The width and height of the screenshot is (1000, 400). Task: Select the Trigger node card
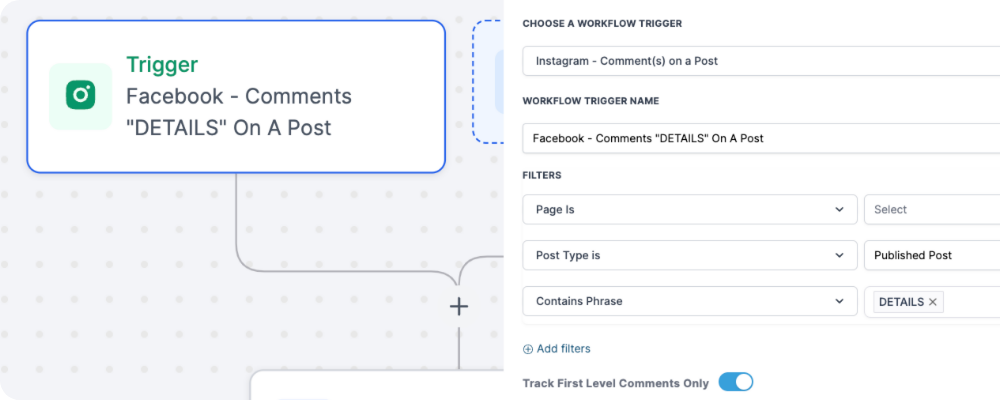coord(235,96)
